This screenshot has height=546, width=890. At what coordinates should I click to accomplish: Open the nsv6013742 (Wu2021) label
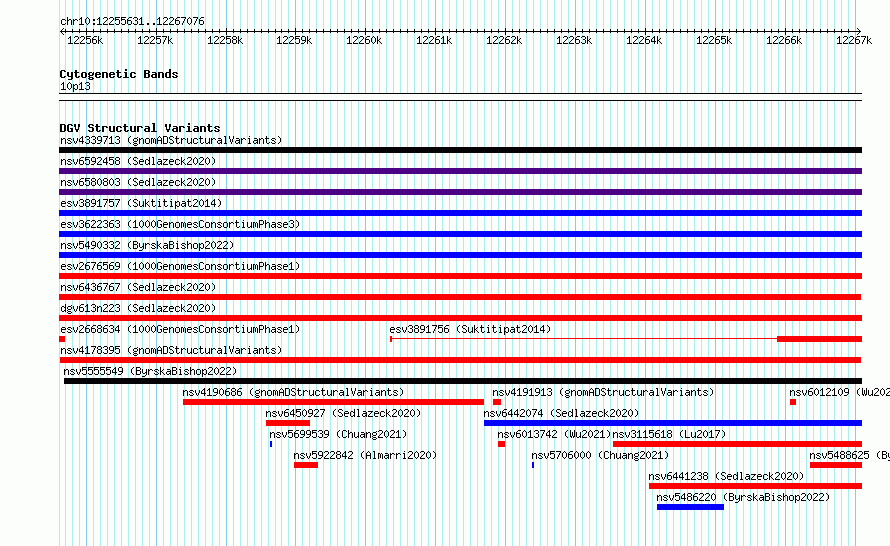click(554, 434)
